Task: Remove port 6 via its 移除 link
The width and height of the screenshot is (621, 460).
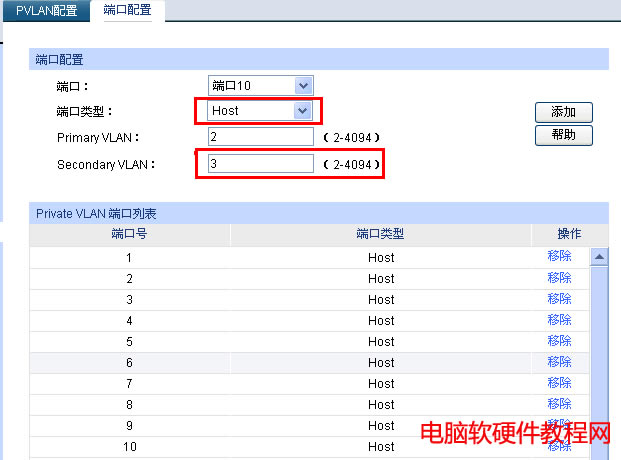Action: [559, 362]
